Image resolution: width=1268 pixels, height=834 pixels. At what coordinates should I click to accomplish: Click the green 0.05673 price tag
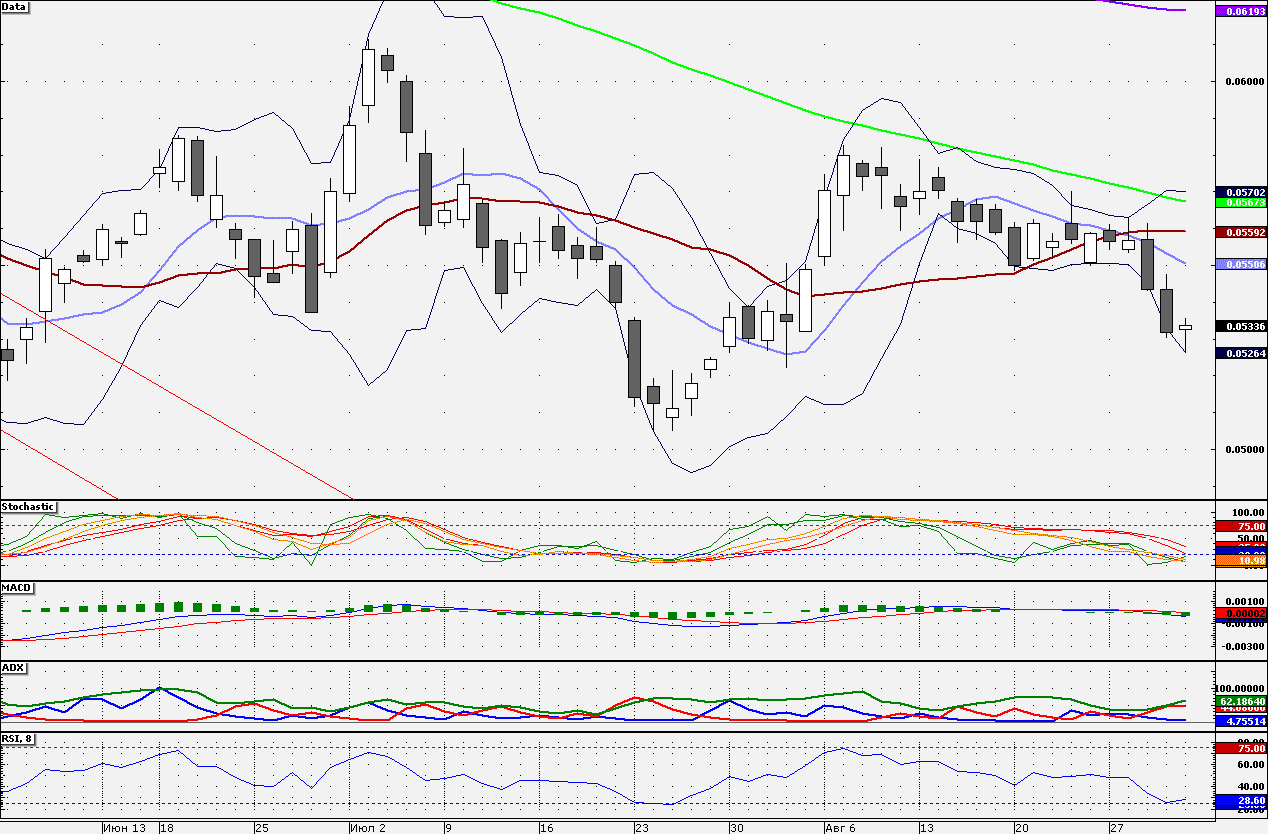click(1240, 202)
